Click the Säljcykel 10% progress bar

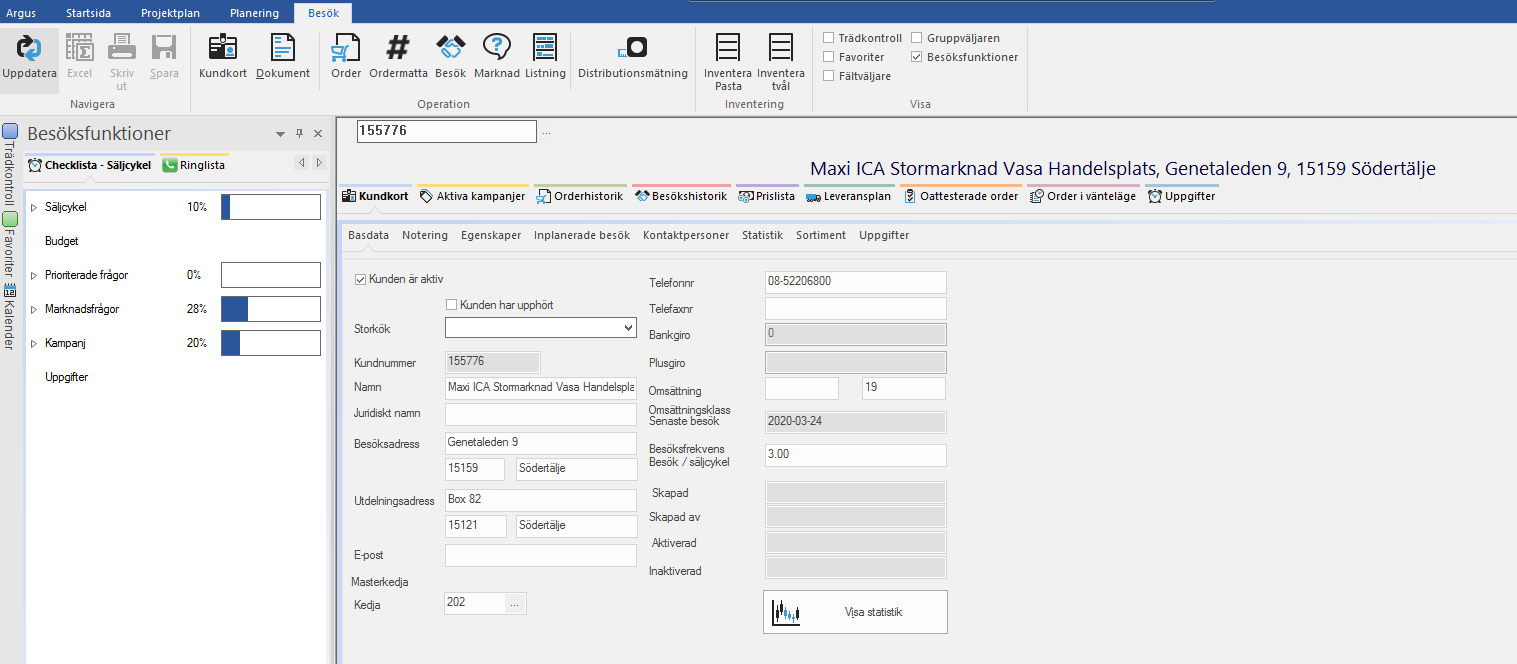tap(271, 207)
